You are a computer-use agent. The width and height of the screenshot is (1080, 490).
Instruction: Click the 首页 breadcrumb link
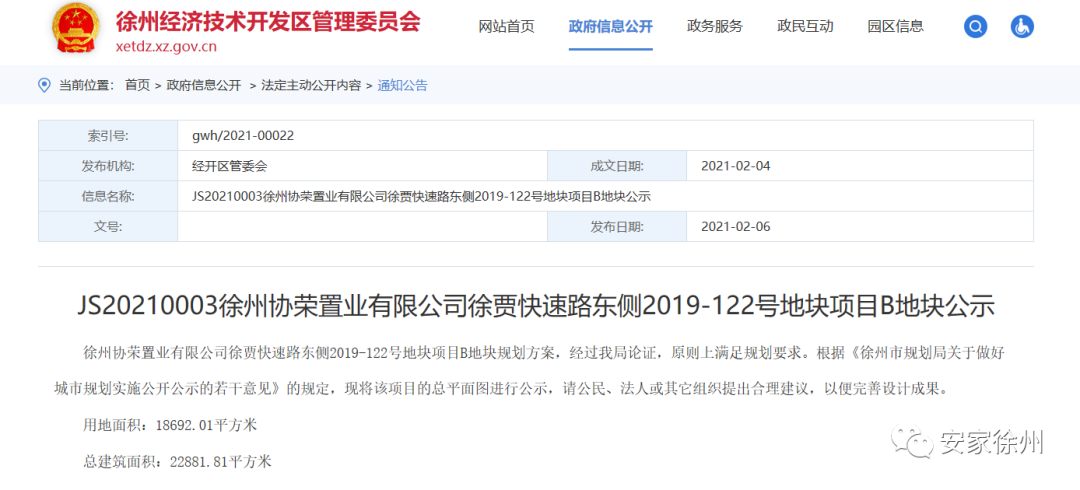coord(137,85)
